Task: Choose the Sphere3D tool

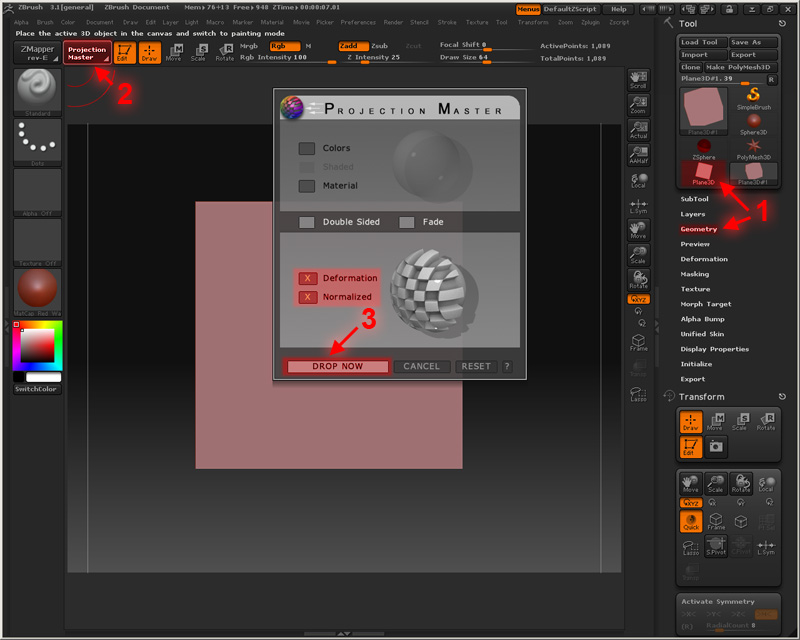Action: pos(754,124)
